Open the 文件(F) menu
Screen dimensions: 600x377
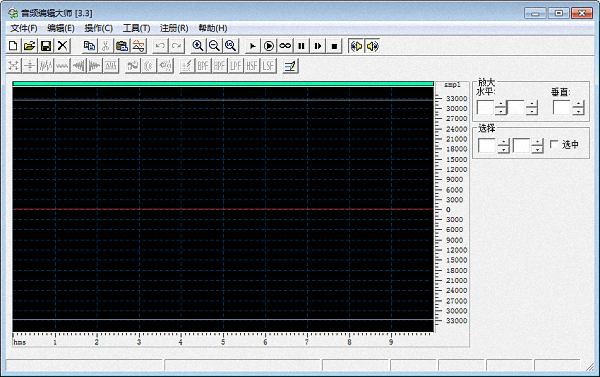(24, 28)
